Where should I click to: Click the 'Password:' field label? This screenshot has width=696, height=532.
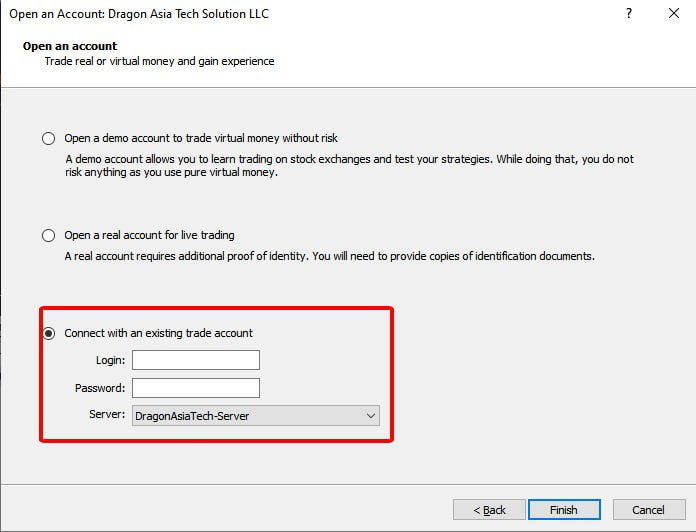tap(100, 388)
